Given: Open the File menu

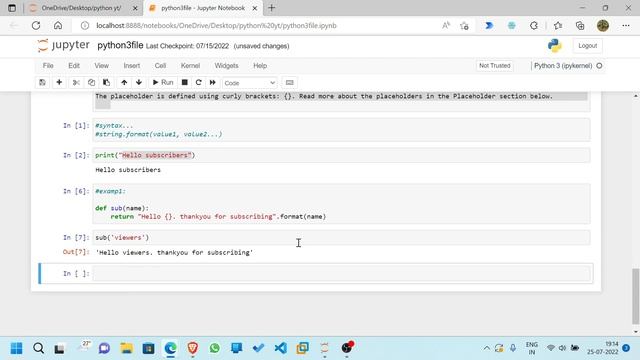Looking at the screenshot, I should (x=48, y=66).
